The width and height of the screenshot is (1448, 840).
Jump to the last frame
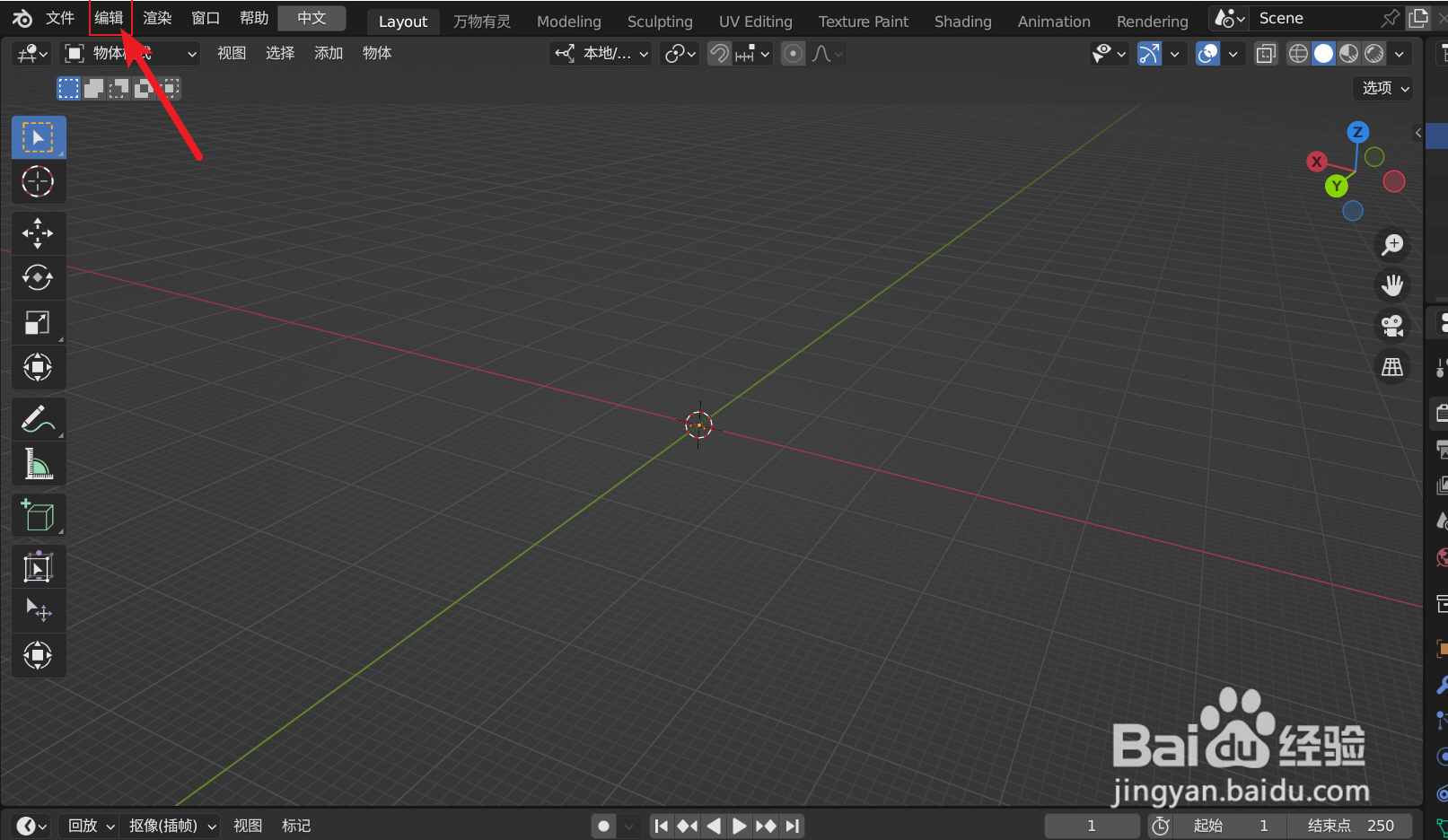[x=792, y=826]
